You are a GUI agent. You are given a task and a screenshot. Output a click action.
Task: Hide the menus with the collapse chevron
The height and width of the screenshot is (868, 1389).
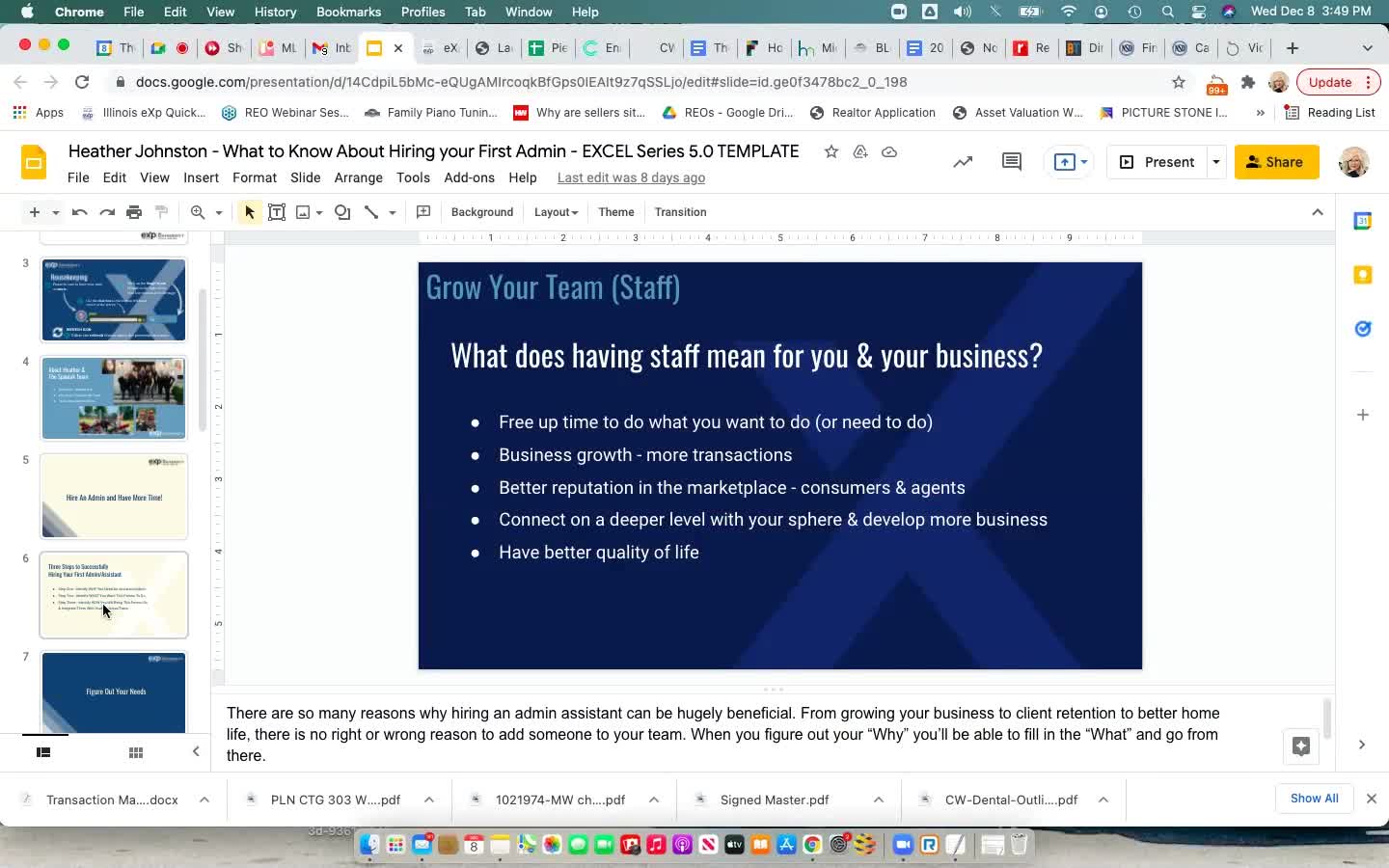[x=1318, y=212]
